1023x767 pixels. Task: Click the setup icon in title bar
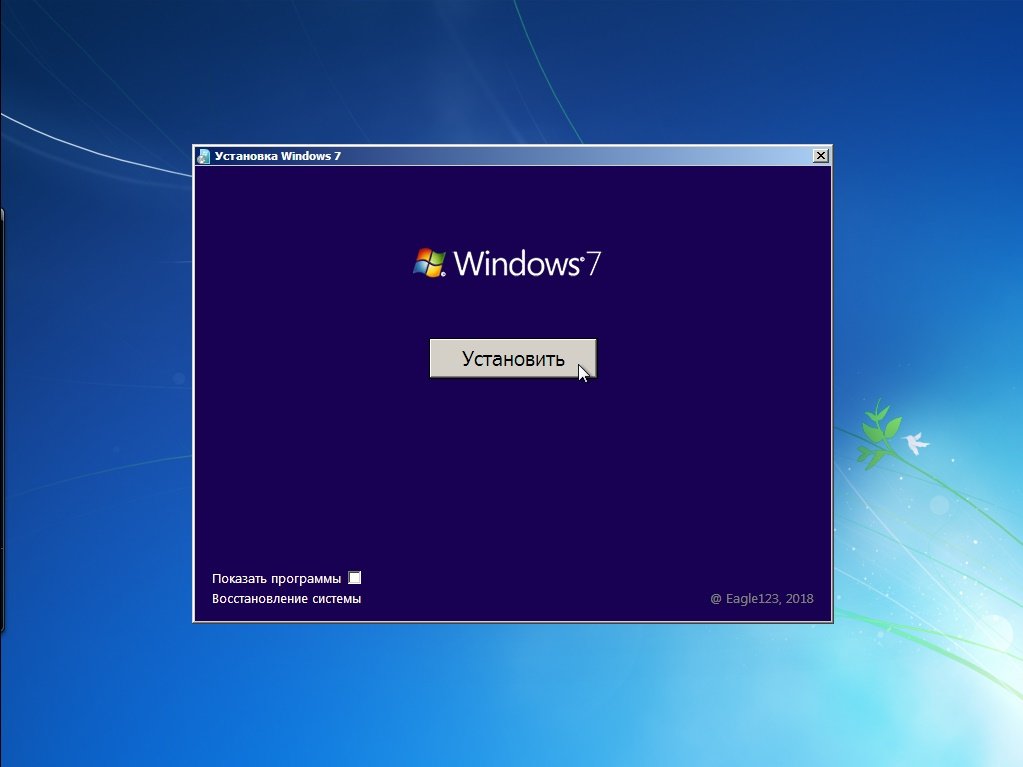pos(204,156)
